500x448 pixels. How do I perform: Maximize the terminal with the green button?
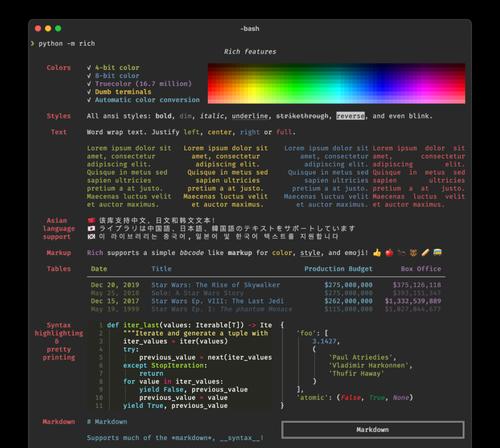click(58, 29)
